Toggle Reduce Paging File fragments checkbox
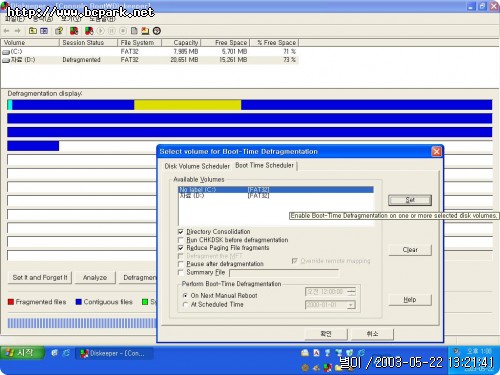This screenshot has width=500, height=375. pos(181,248)
